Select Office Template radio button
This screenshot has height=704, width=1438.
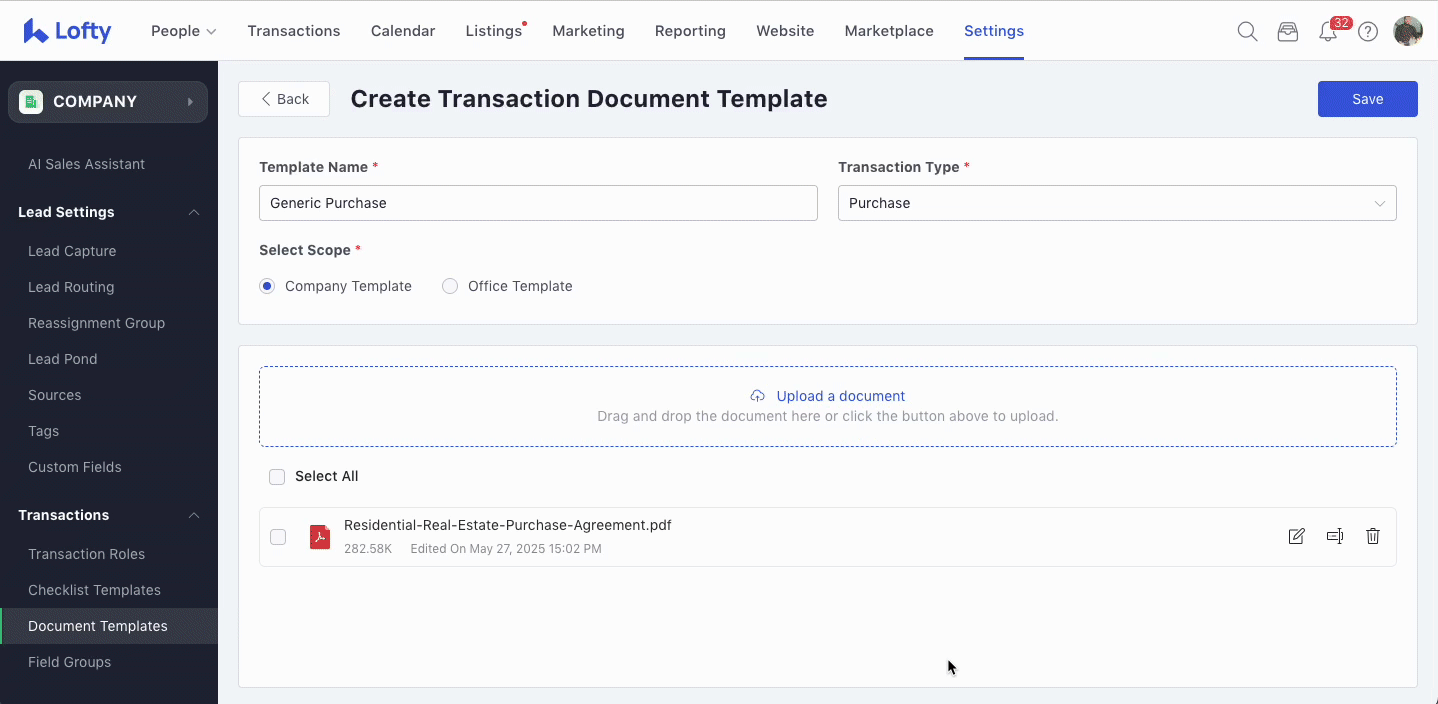coord(450,286)
